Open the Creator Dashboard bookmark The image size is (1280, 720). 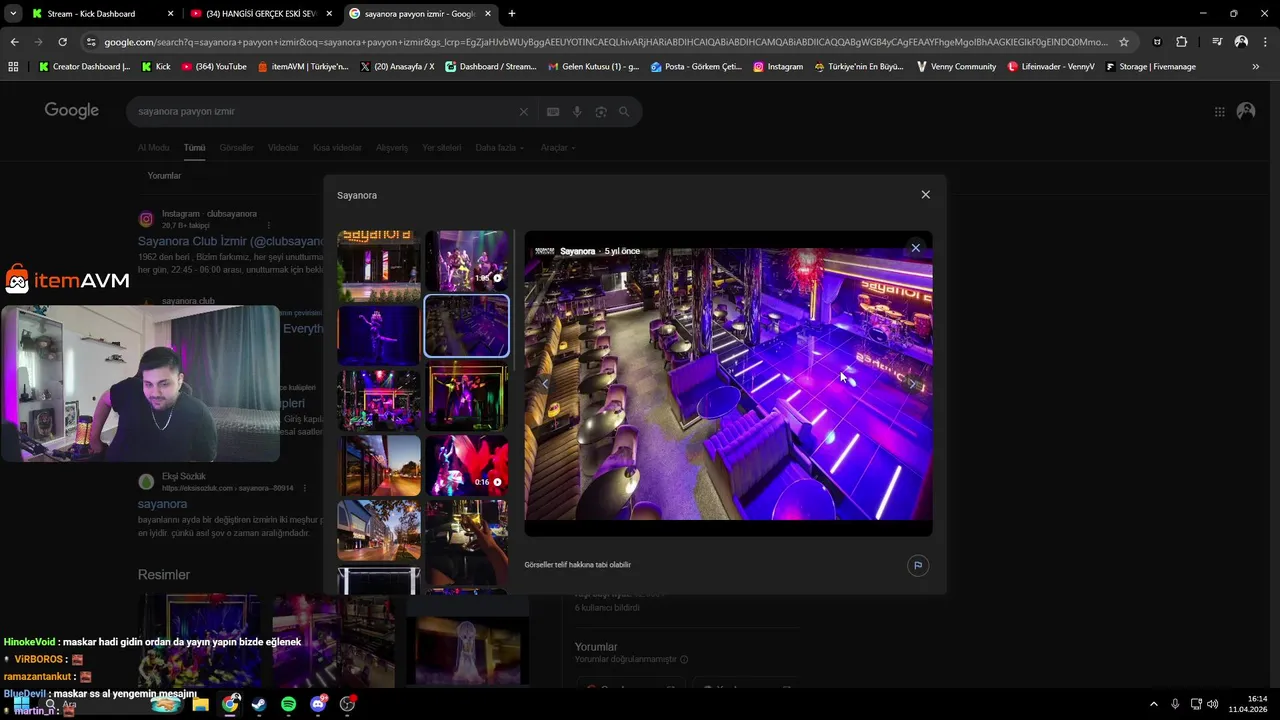(x=84, y=67)
